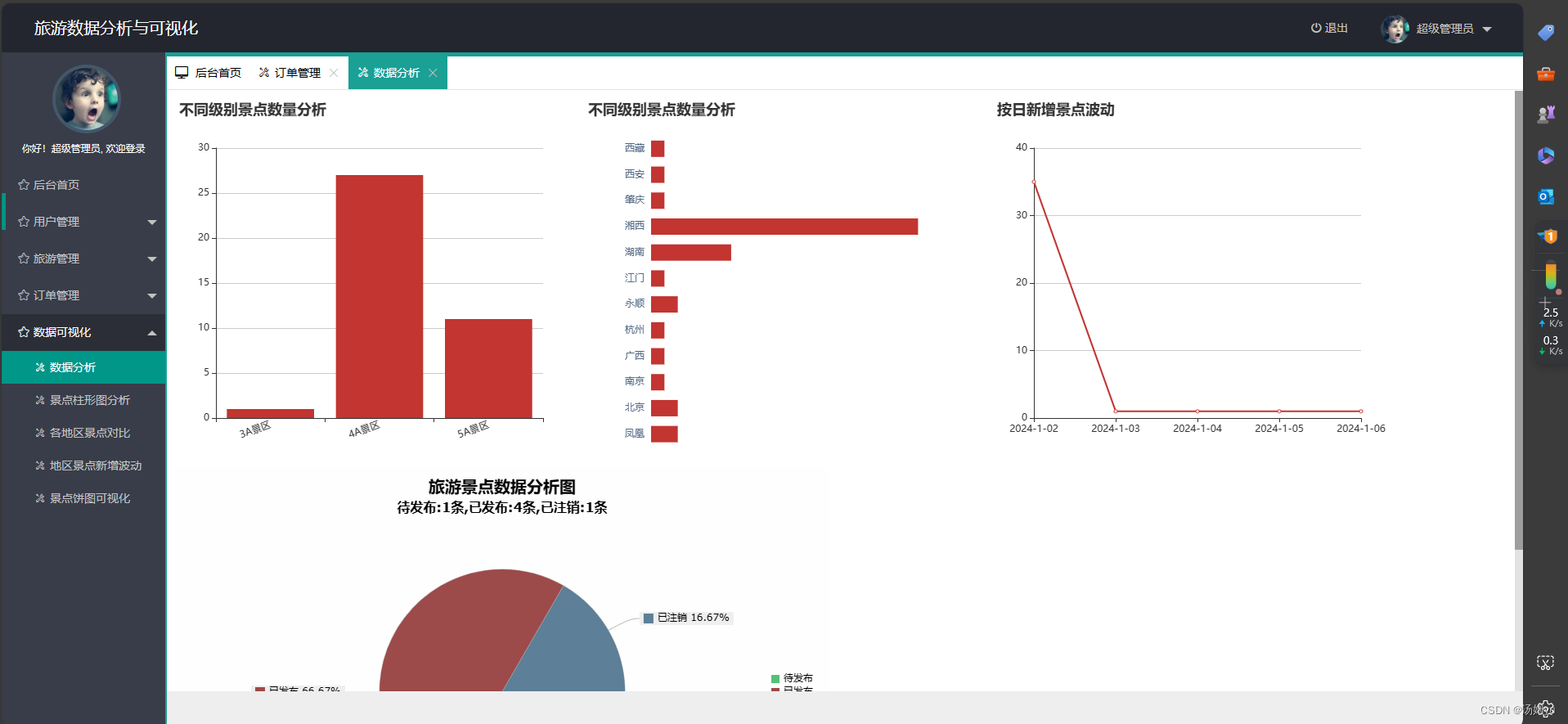Click the 永顺 horizontal bar
The width and height of the screenshot is (1568, 724).
click(664, 304)
